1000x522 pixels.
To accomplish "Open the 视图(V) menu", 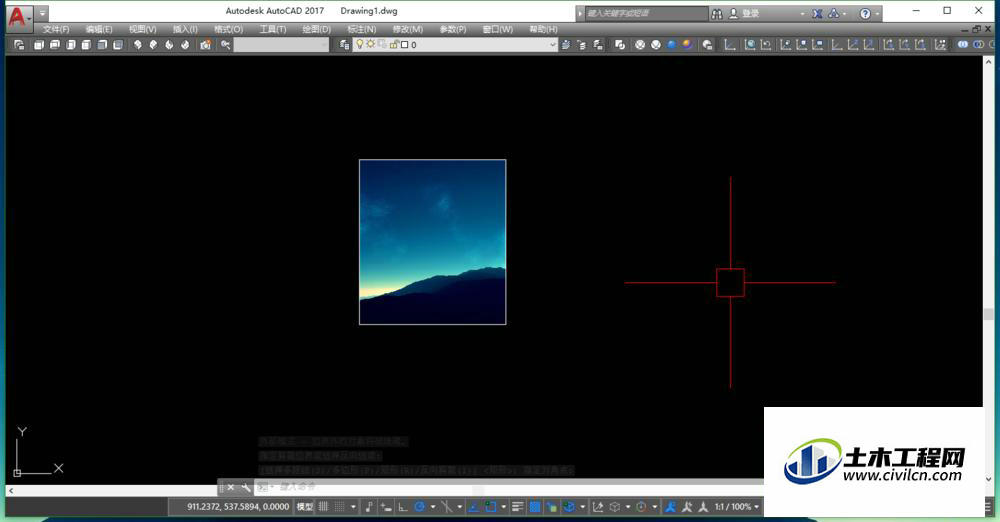I will [142, 29].
